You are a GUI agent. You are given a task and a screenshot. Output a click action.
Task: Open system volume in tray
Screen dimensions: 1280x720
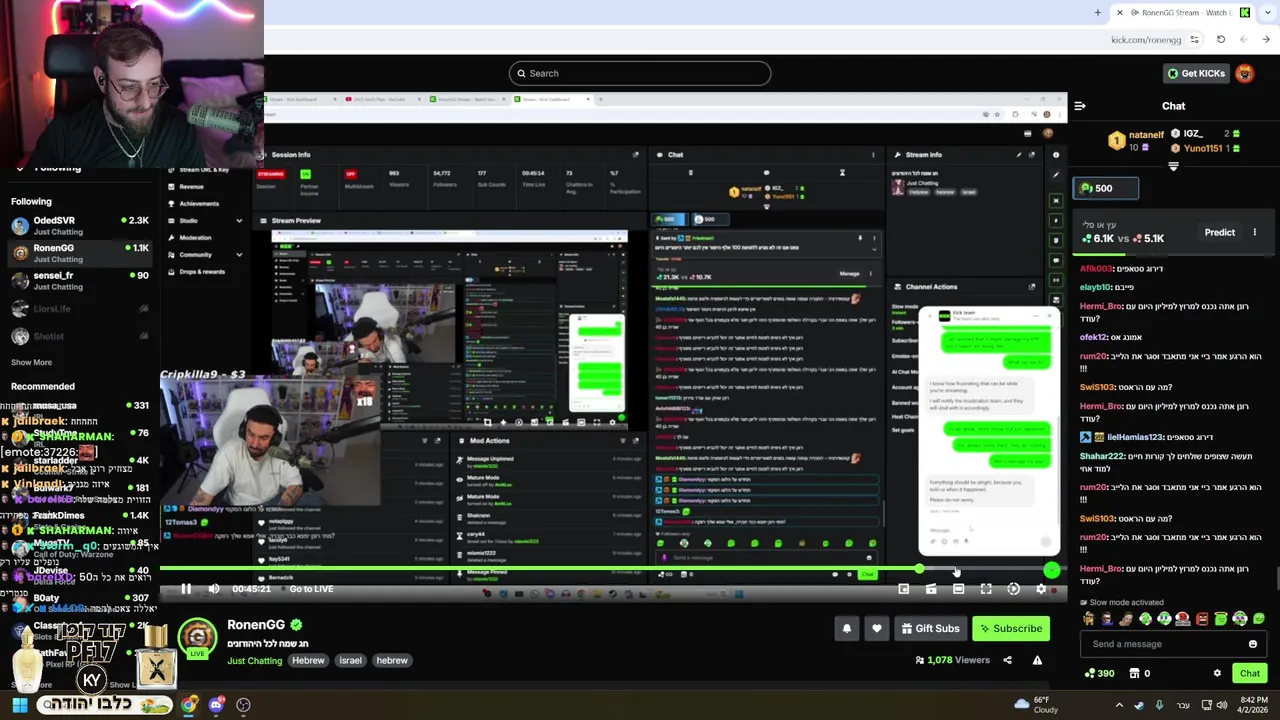(x=1222, y=705)
